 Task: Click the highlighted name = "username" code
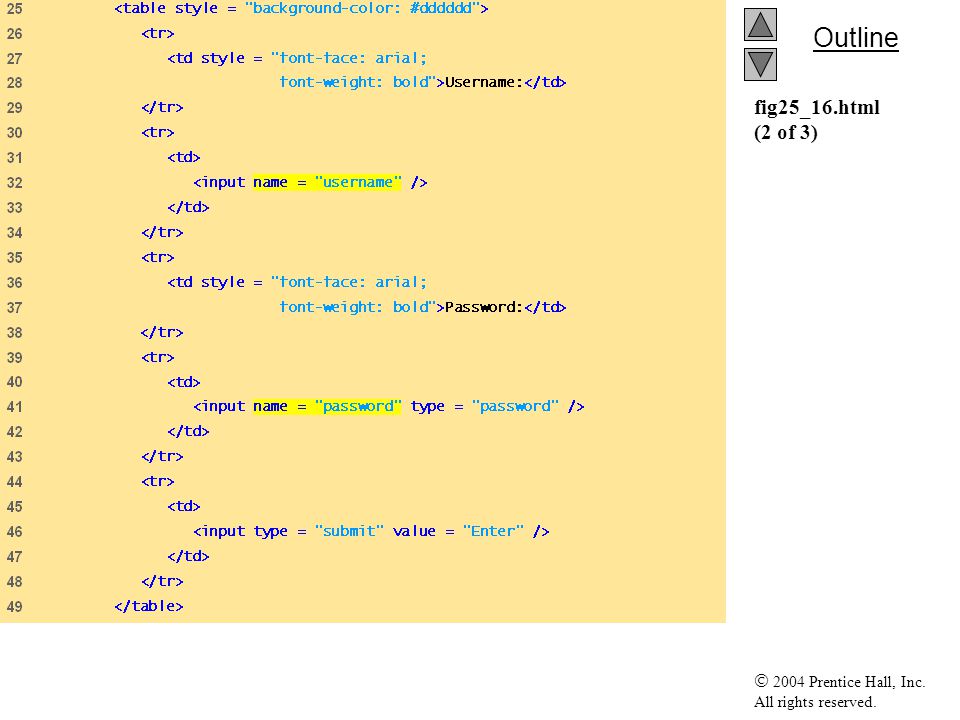tap(327, 182)
